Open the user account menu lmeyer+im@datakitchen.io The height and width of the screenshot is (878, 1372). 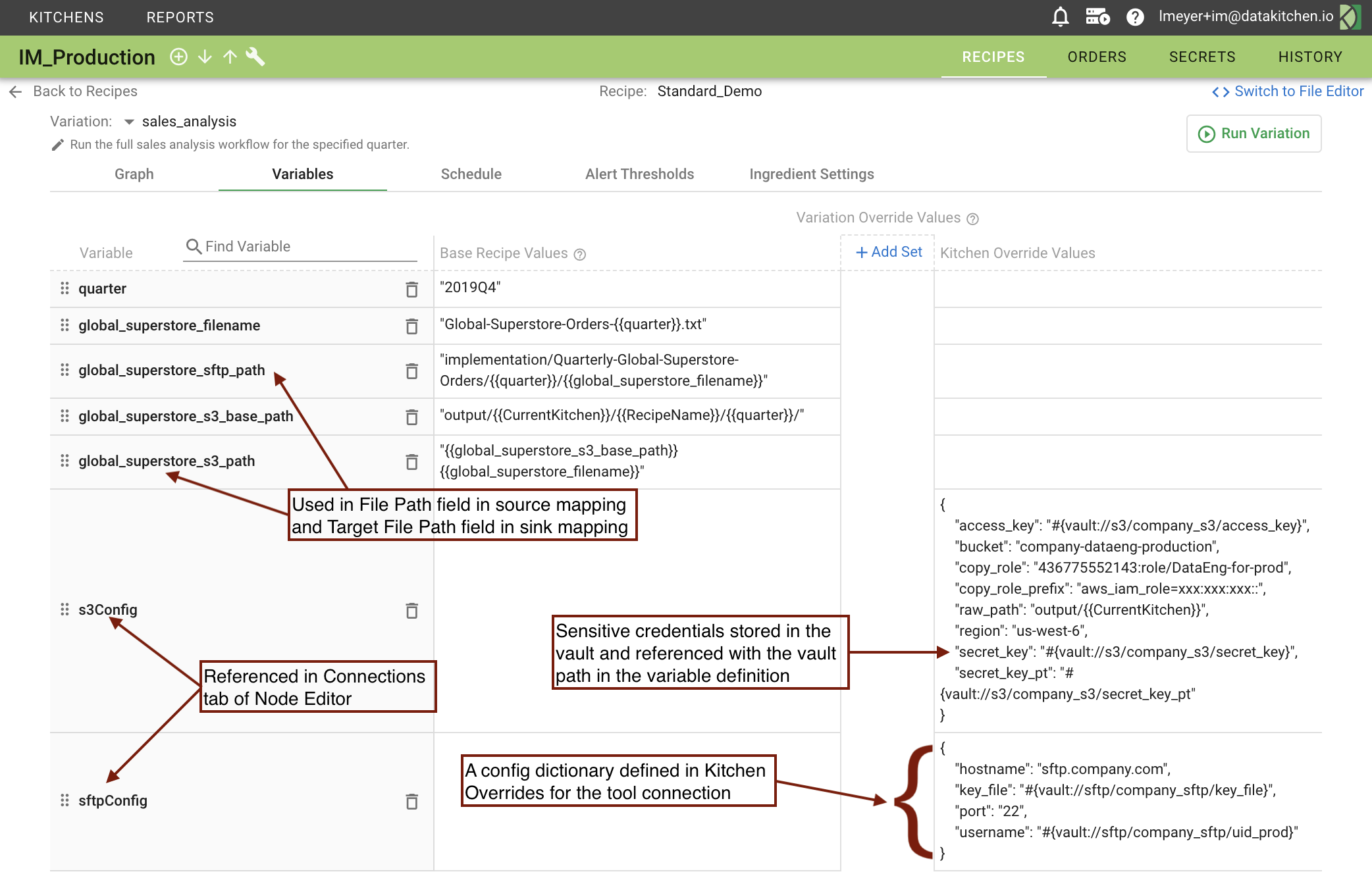pyautogui.click(x=1246, y=16)
